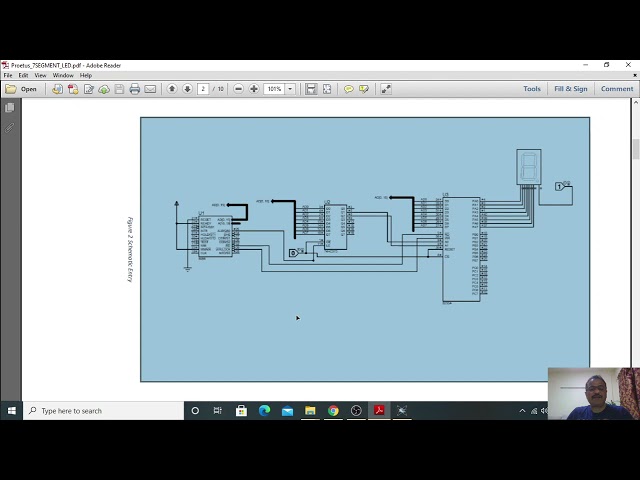Screen dimensions: 640x480
Task: Open the Tools pane
Action: (532, 89)
